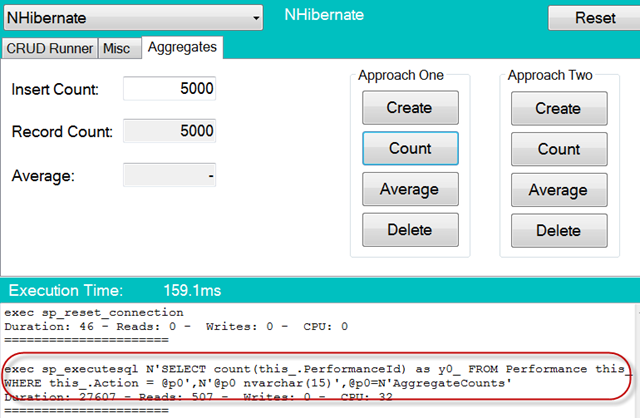Click Average under Approach One

[410, 189]
